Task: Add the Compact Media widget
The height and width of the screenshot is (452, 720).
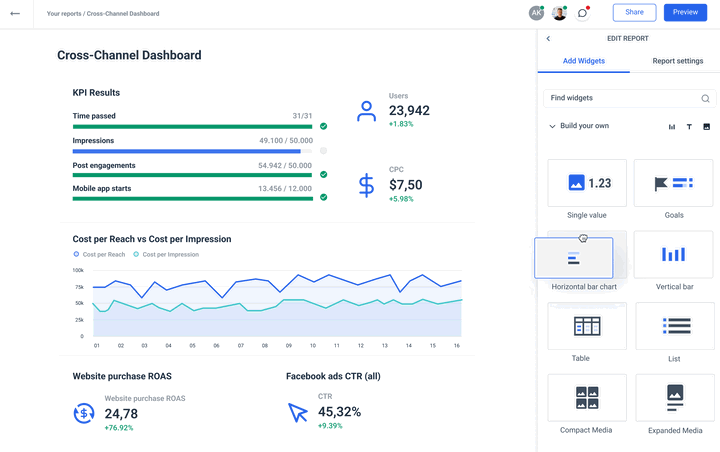Action: pyautogui.click(x=587, y=398)
